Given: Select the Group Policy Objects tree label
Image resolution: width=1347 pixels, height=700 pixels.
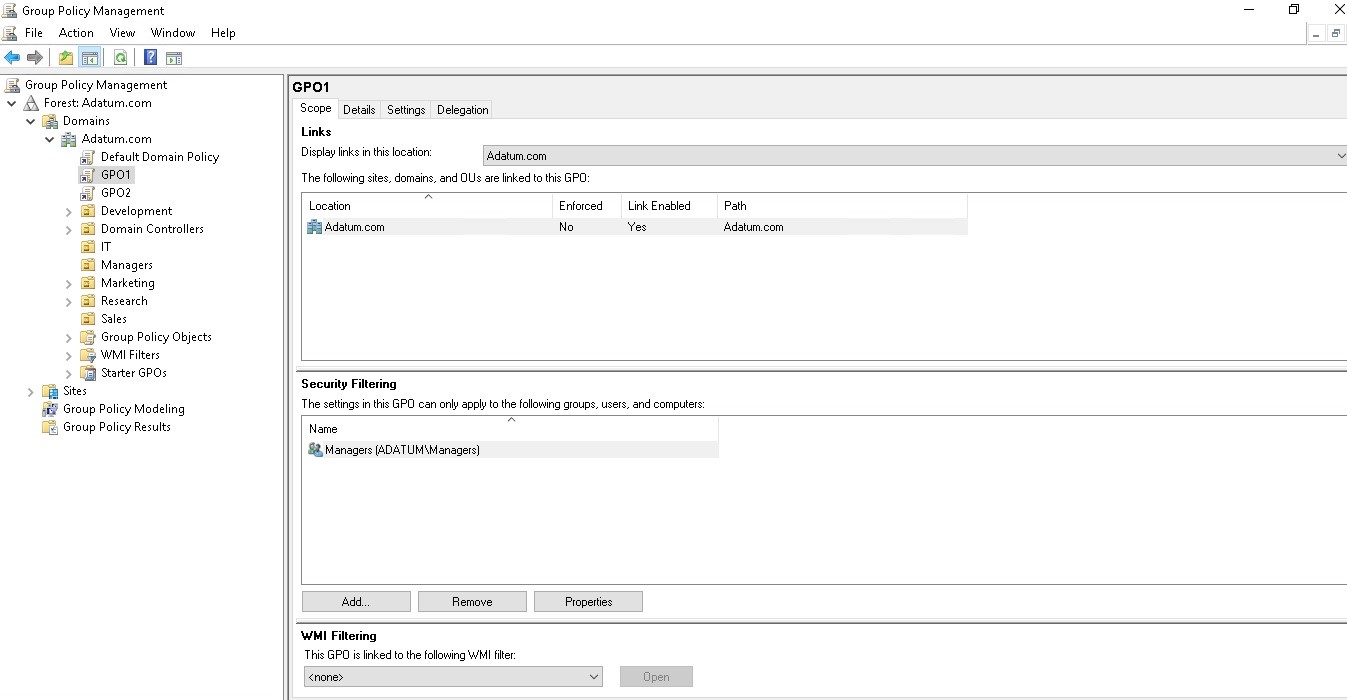Looking at the screenshot, I should pyautogui.click(x=156, y=337).
